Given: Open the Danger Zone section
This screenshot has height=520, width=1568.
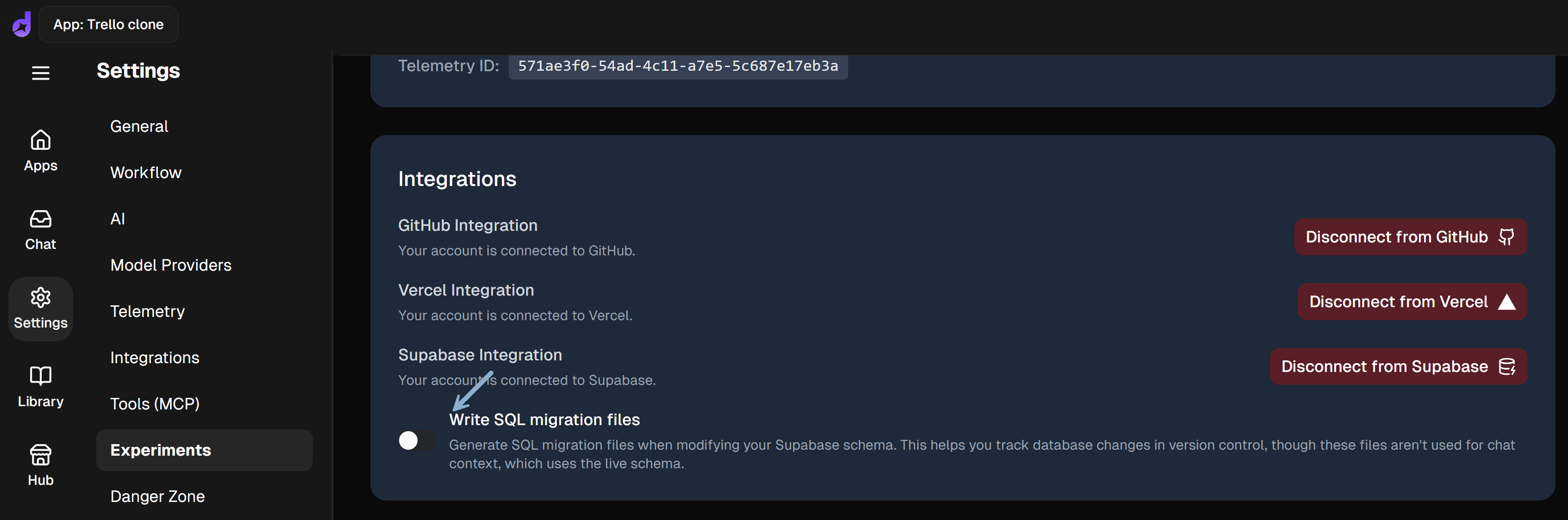Looking at the screenshot, I should pos(158,496).
